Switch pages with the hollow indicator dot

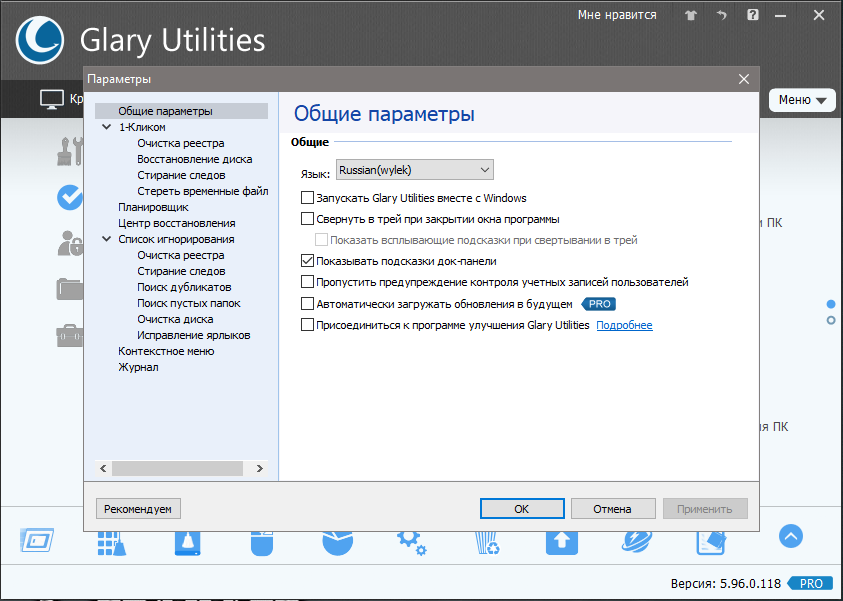coord(831,320)
